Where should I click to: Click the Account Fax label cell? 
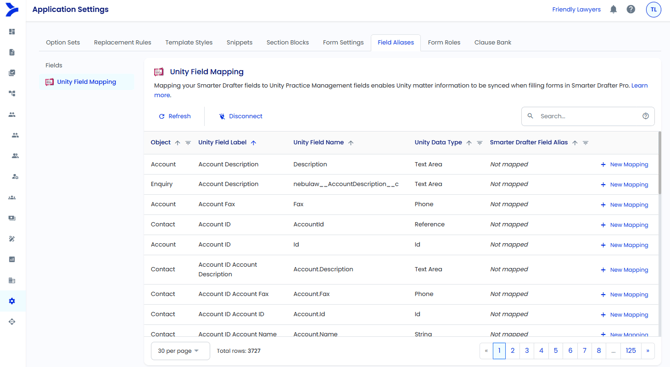217,204
